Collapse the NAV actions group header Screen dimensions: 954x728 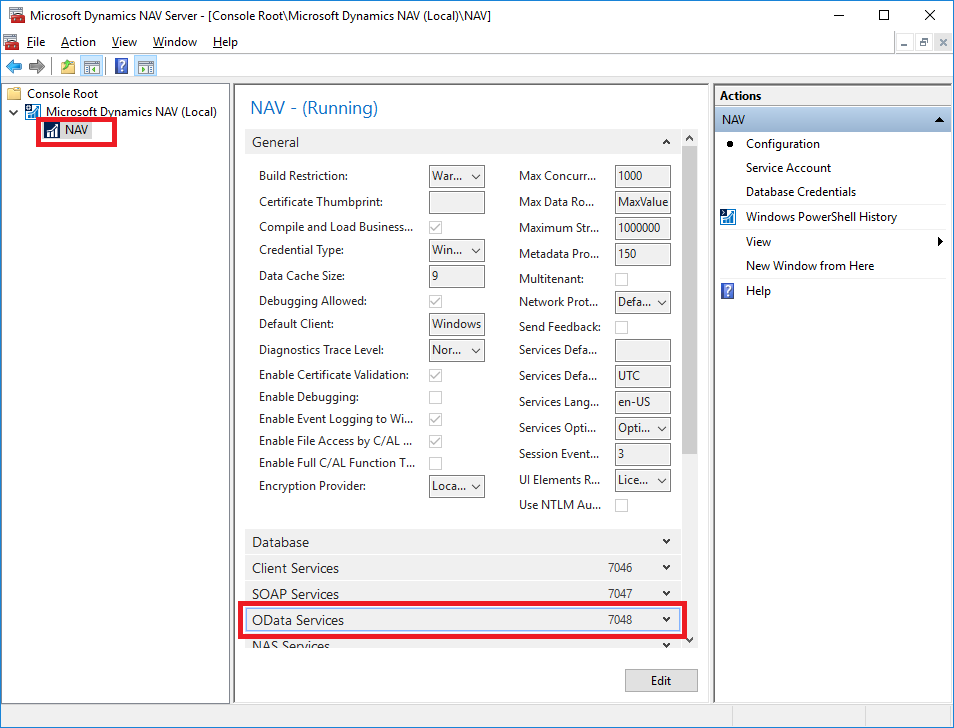[939, 120]
